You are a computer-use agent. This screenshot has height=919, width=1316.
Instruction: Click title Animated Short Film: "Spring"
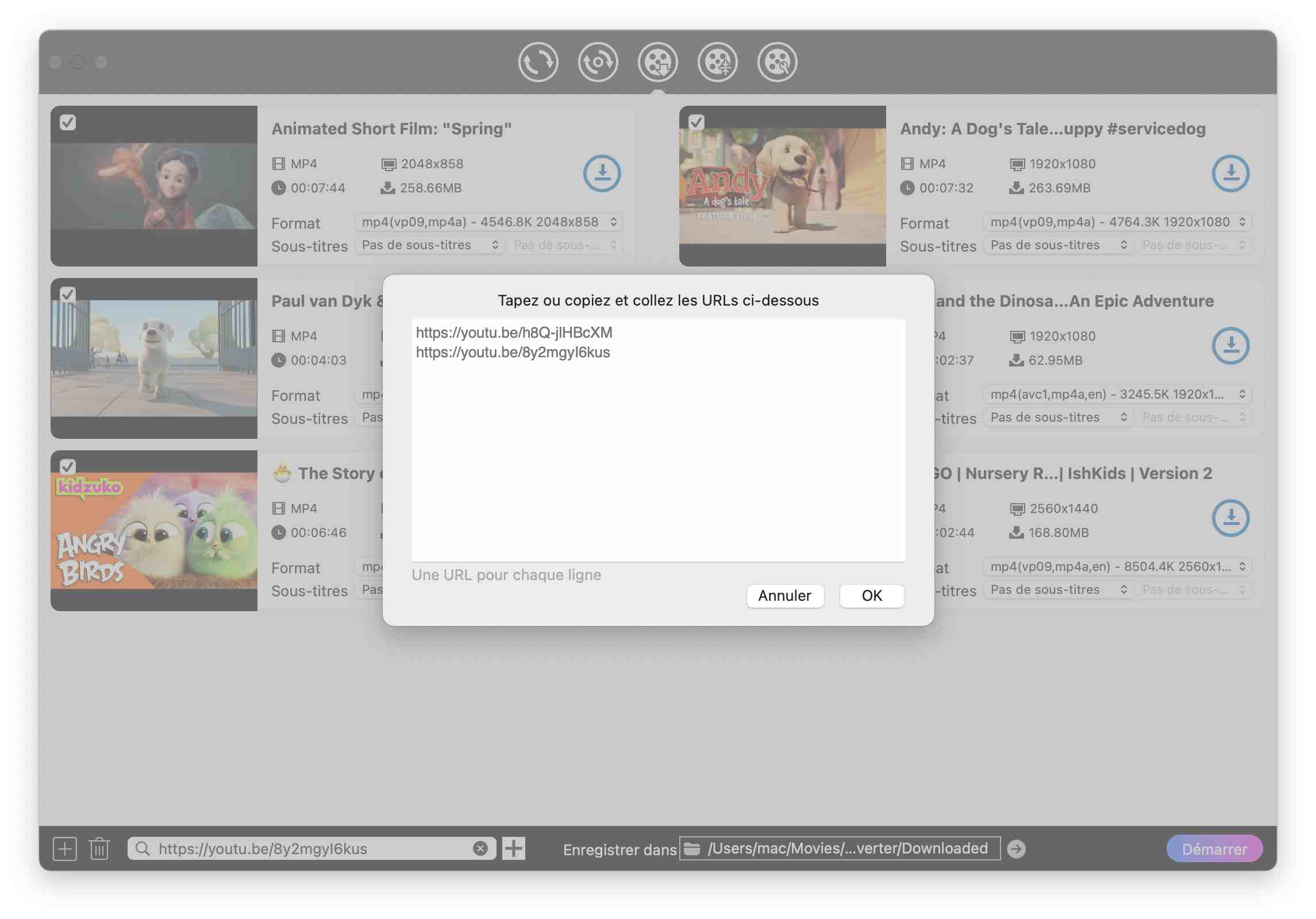click(391, 129)
